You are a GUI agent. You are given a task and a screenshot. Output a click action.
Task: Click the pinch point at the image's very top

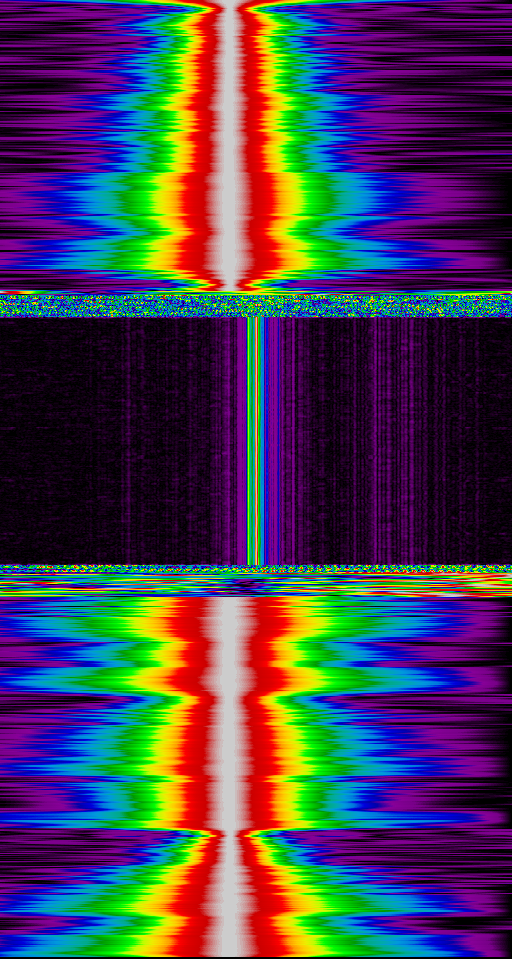(x=229, y=5)
